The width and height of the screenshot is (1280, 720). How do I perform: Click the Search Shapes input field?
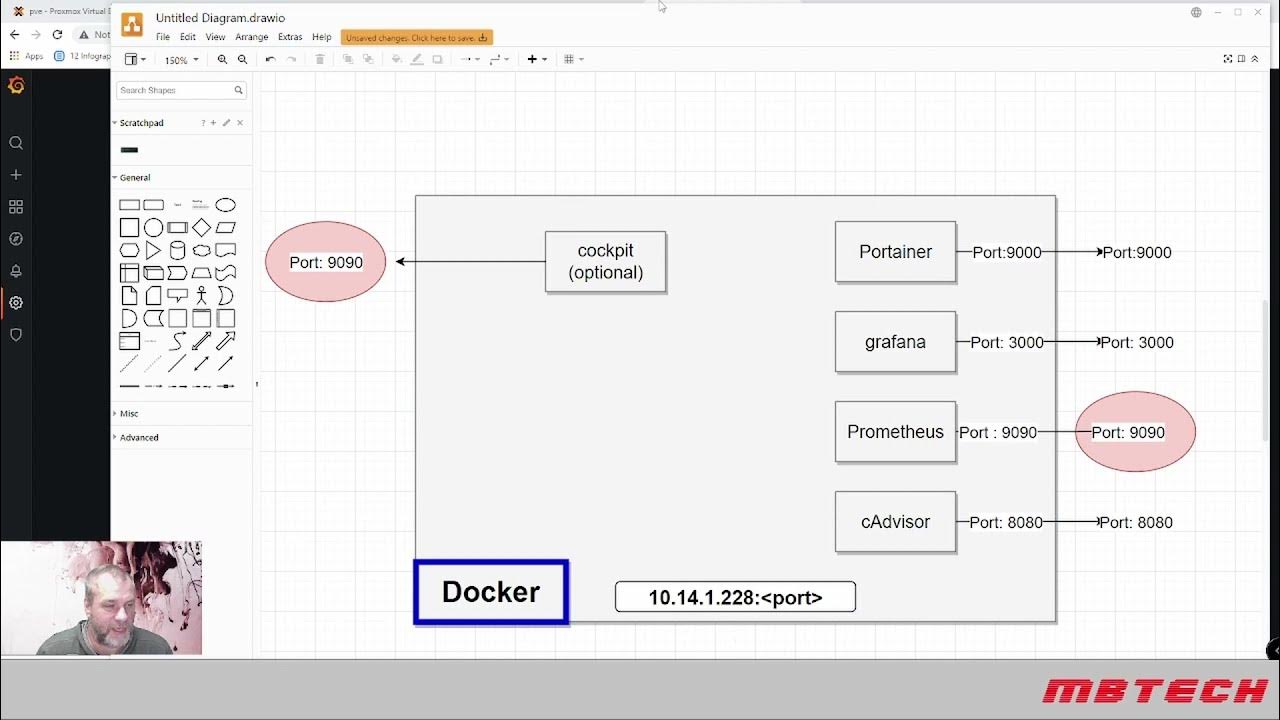point(181,90)
